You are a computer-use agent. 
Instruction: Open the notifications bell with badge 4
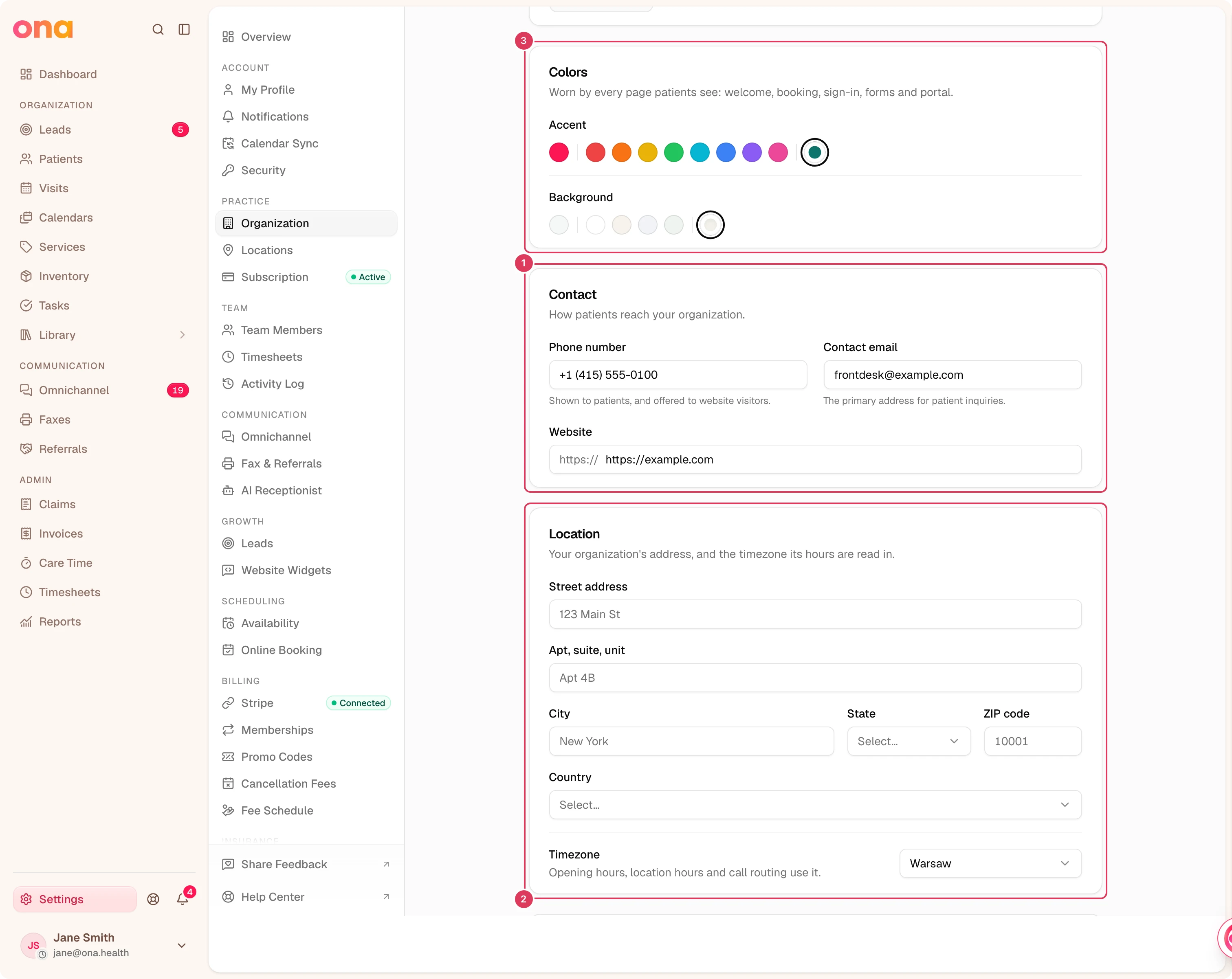pos(182,898)
